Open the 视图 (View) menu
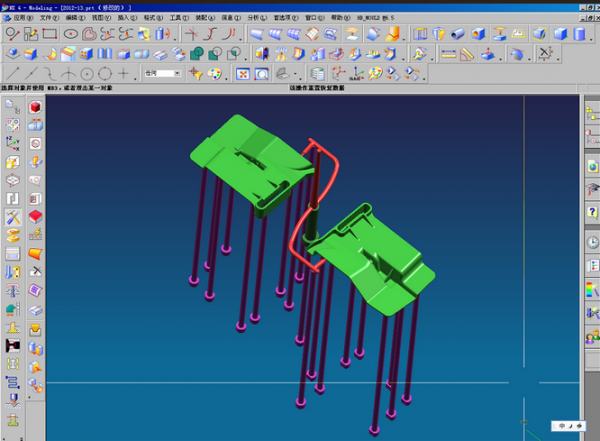This screenshot has height=441, width=600. (101, 18)
